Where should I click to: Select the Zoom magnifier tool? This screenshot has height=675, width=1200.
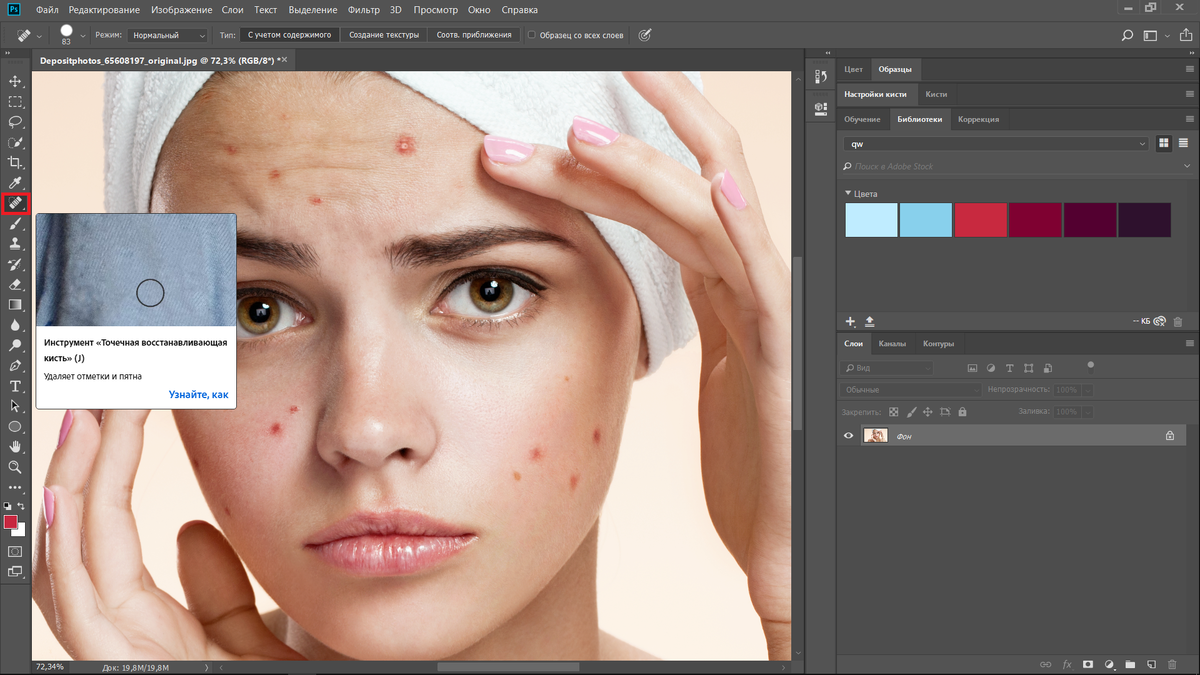point(15,467)
